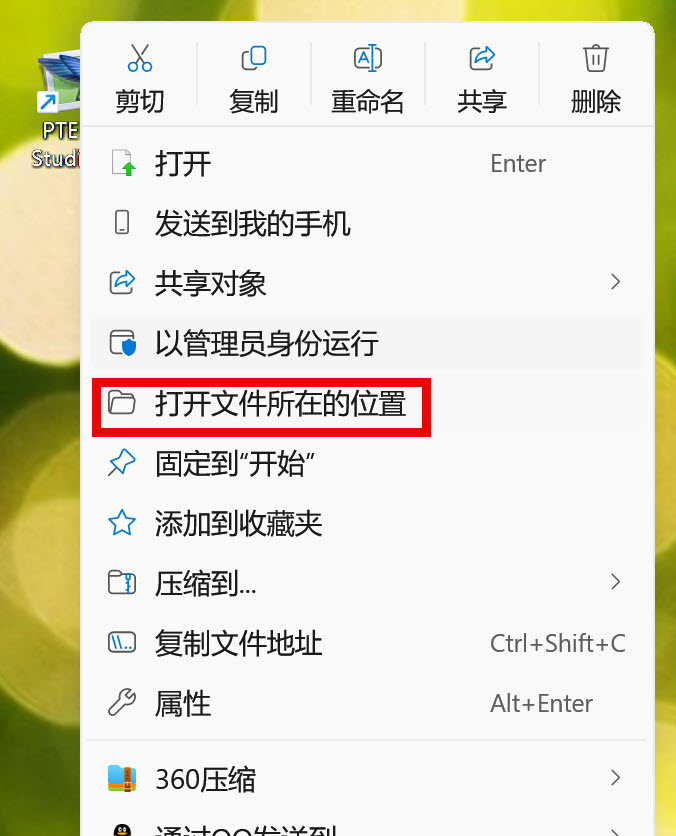Select the 360压缩 menu entry

(368, 778)
